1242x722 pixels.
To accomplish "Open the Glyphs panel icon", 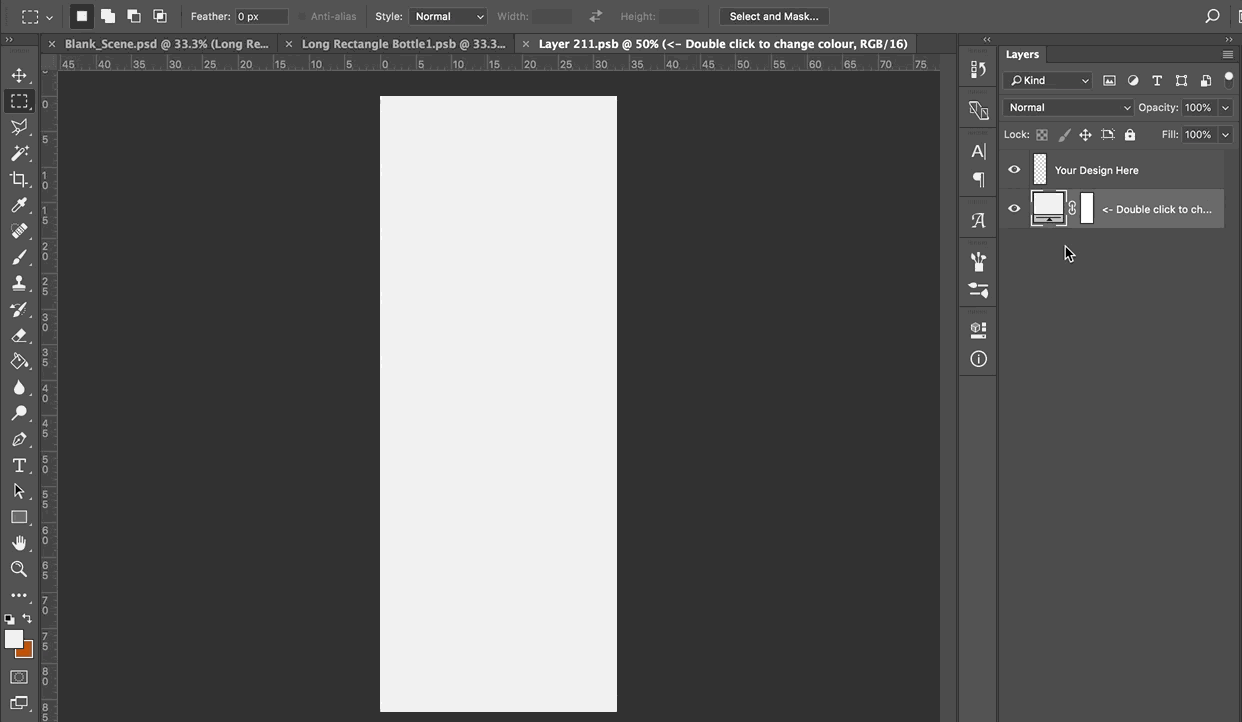I will [978, 220].
